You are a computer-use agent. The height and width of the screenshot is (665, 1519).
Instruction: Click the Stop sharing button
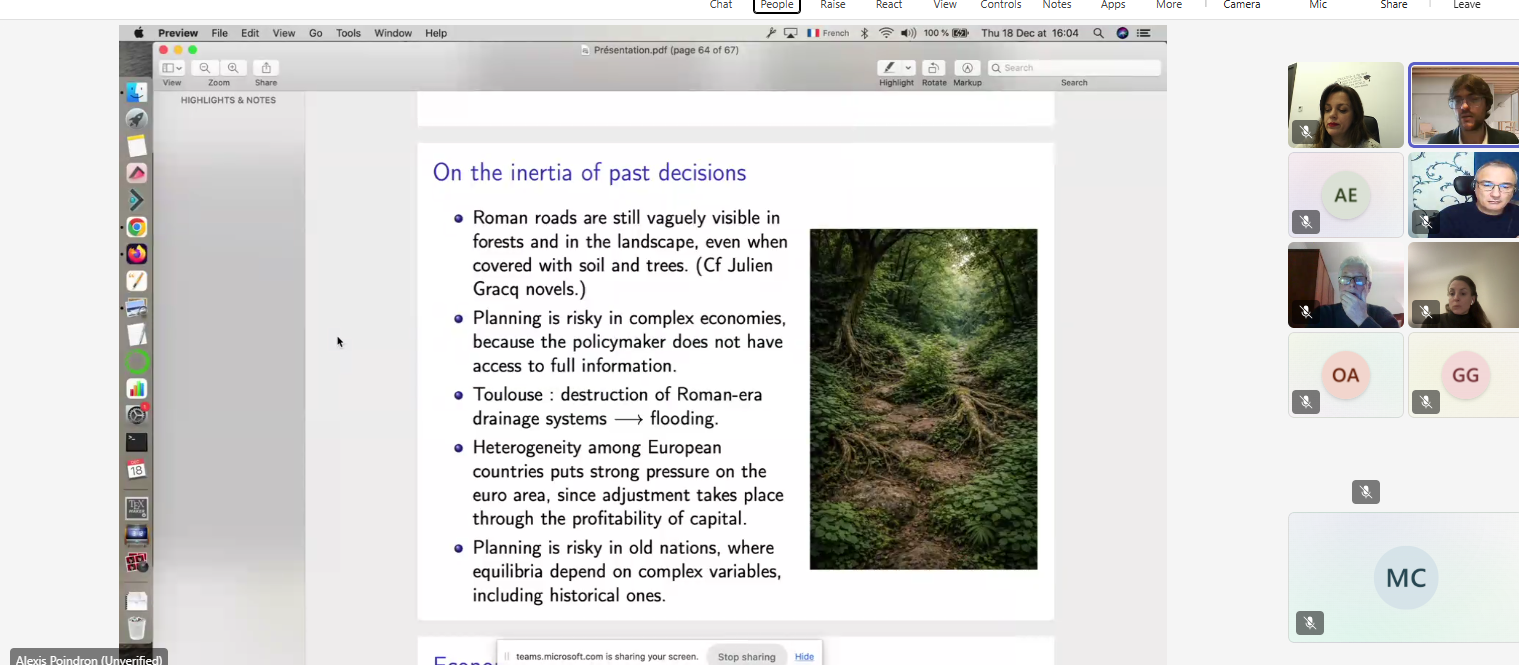tap(746, 657)
